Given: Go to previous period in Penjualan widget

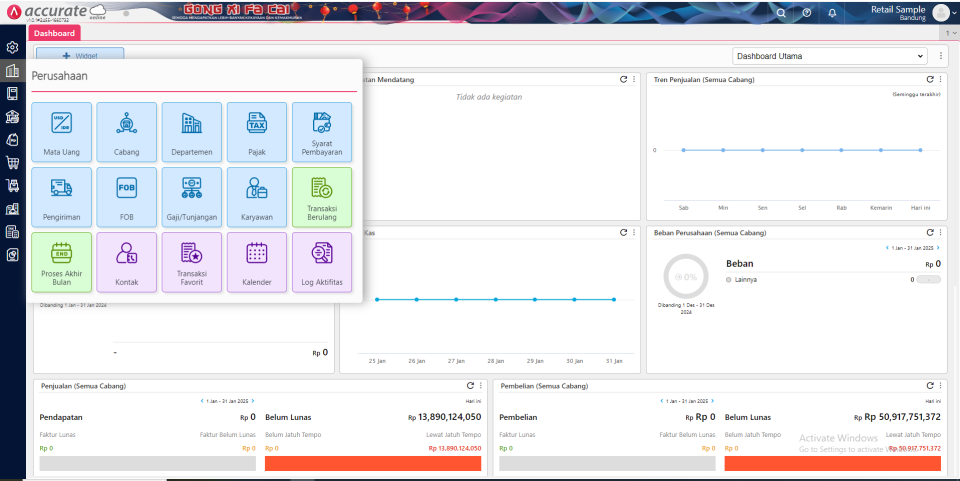Looking at the screenshot, I should pos(202,401).
